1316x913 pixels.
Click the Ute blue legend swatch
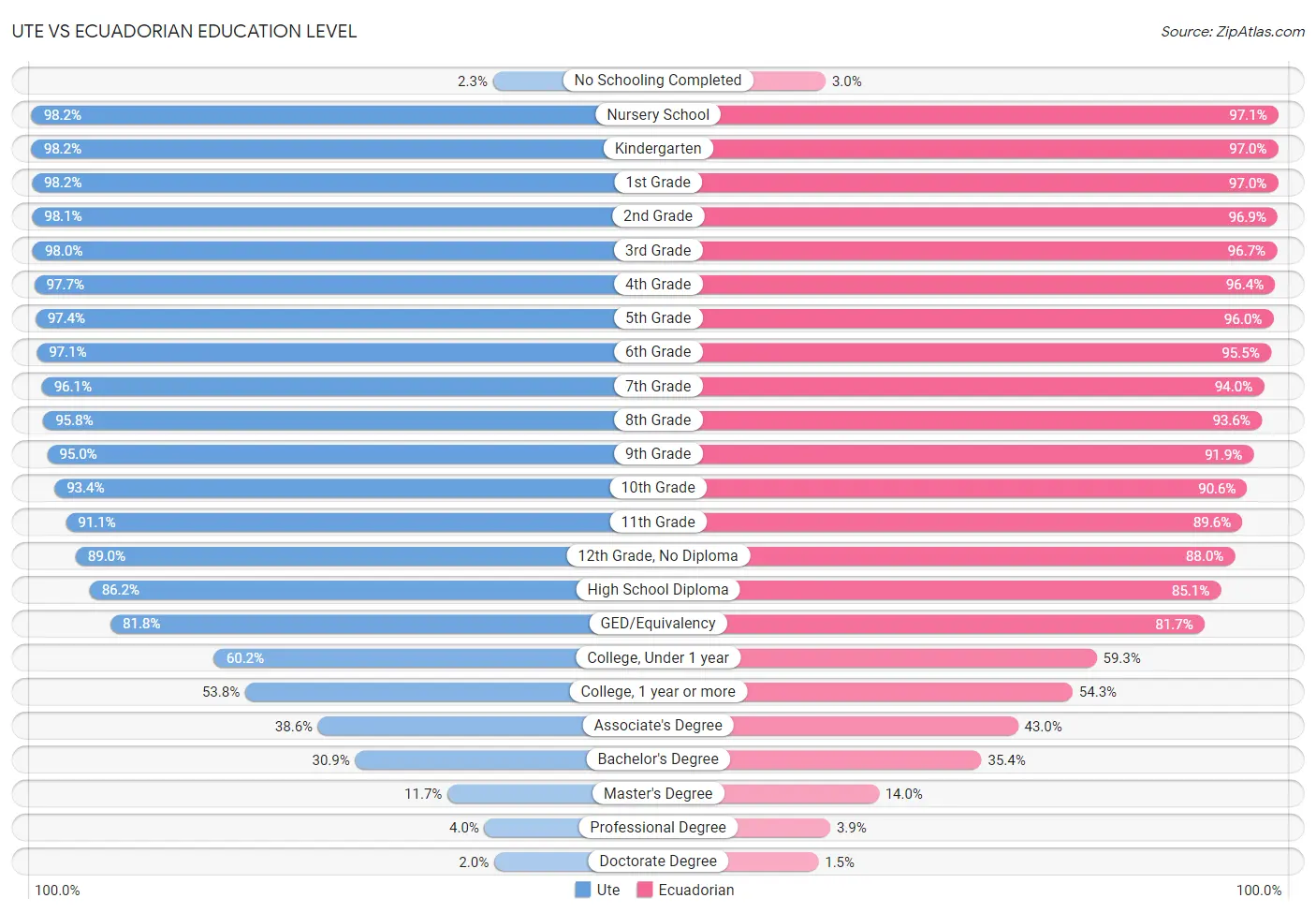point(582,890)
